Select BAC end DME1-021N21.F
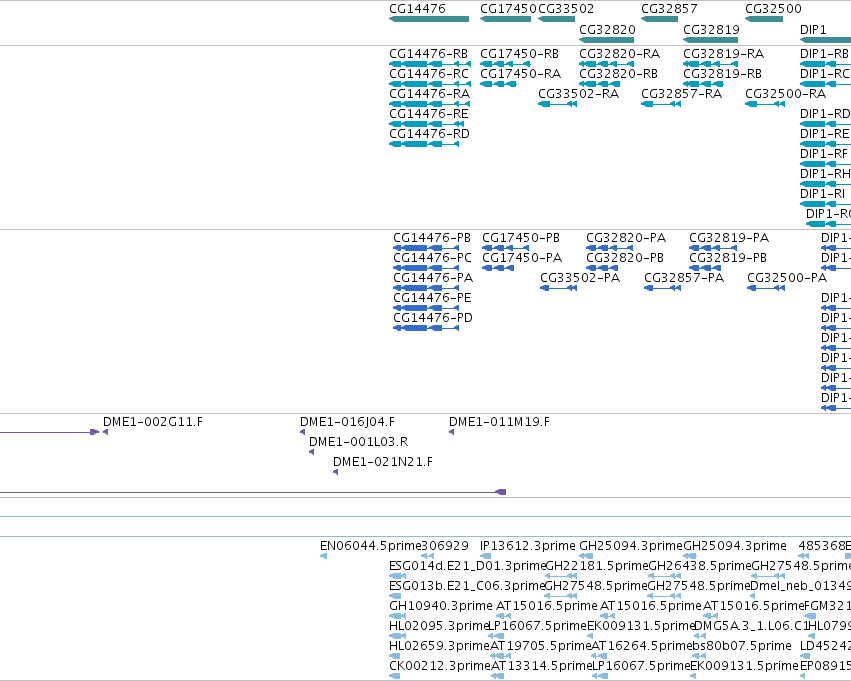Image resolution: width=851 pixels, height=681 pixels. pyautogui.click(x=335, y=472)
